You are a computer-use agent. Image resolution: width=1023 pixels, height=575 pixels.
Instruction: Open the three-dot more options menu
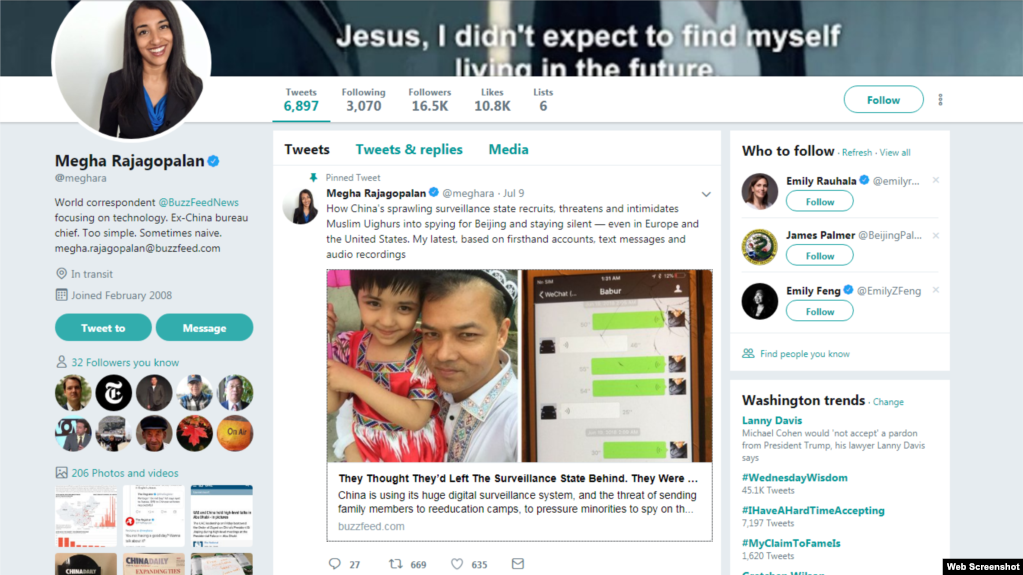940,100
